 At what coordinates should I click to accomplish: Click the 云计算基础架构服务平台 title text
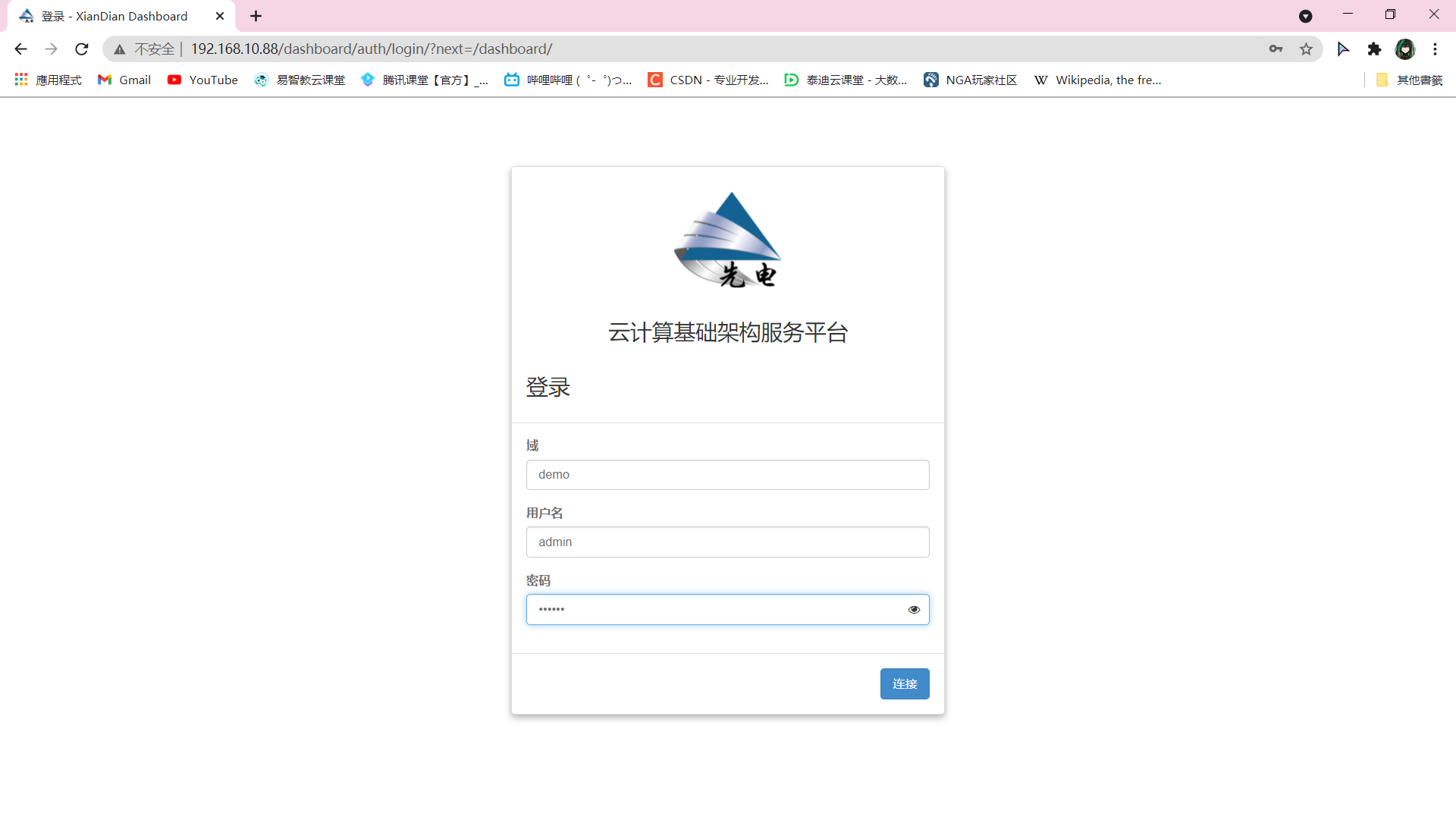[x=728, y=332]
